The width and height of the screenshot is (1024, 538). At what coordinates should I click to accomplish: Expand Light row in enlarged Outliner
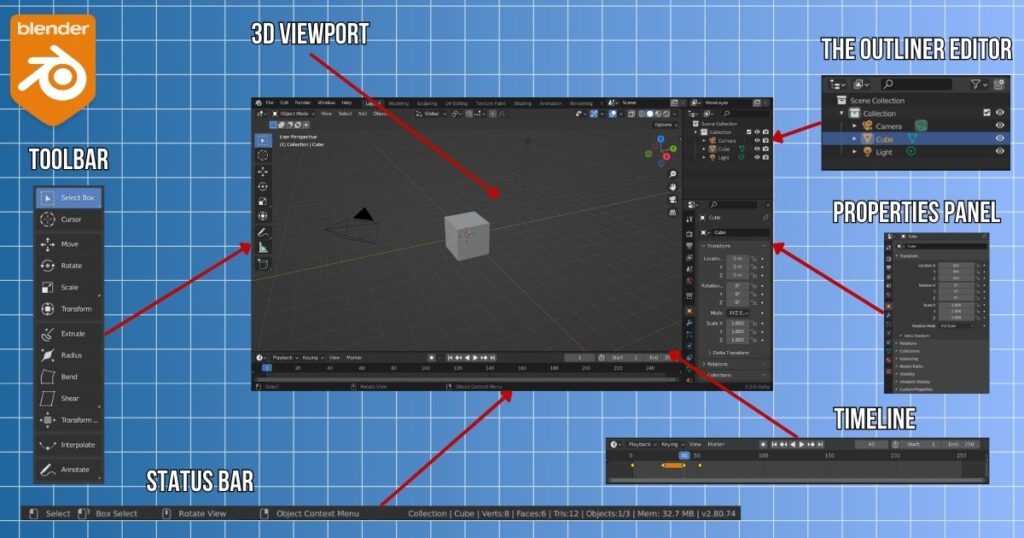(854, 151)
